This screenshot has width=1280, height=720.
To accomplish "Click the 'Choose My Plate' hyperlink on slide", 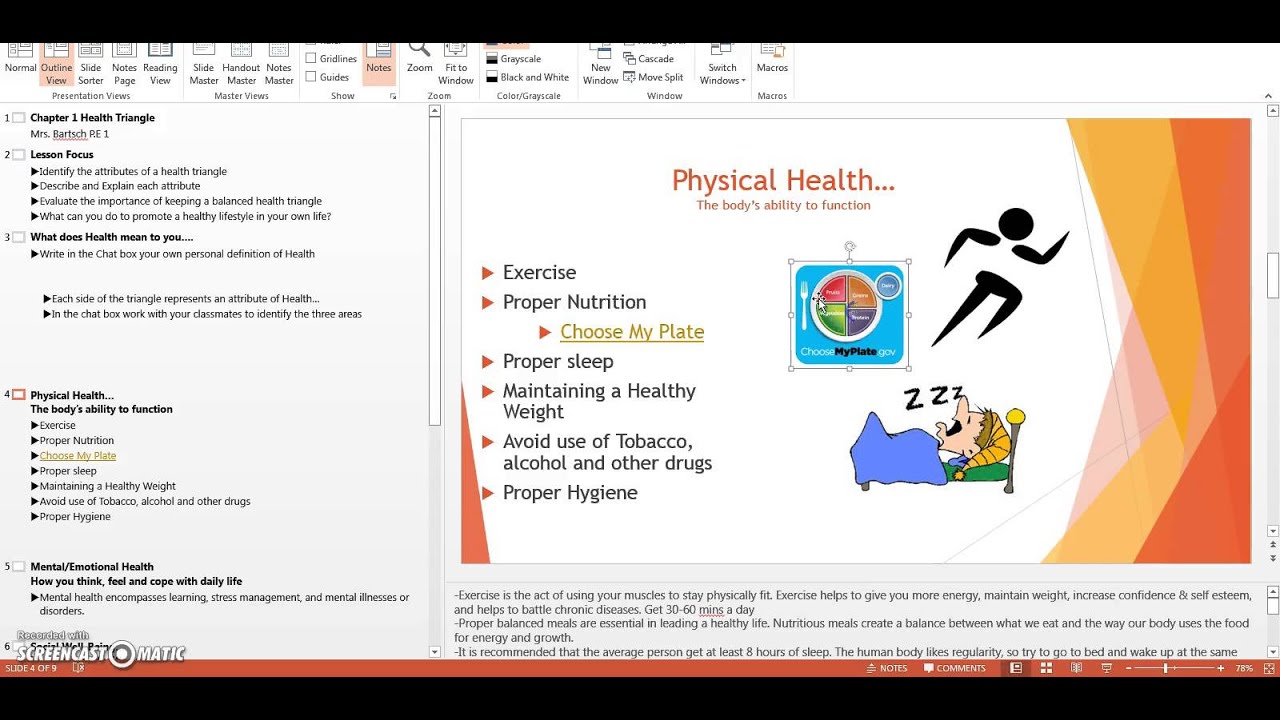I will click(x=632, y=332).
